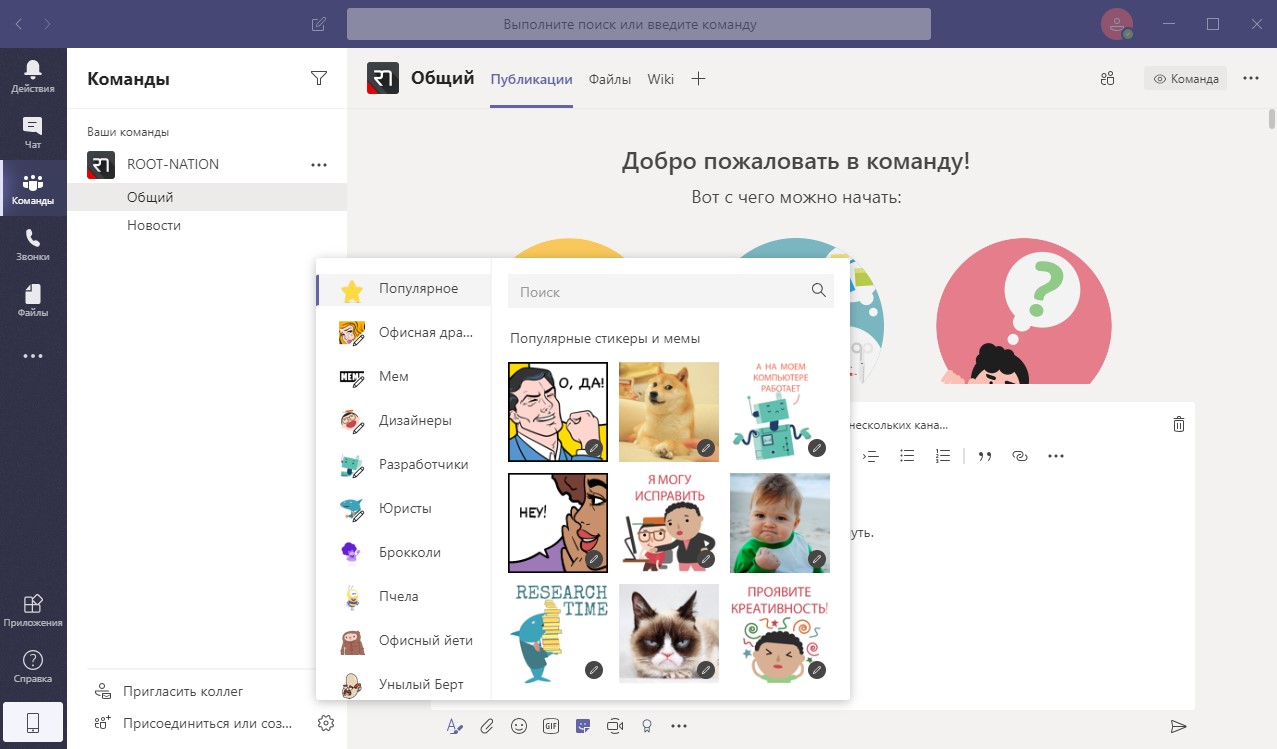Filter teams with the funnel icon
This screenshot has height=749, width=1277.
point(319,78)
